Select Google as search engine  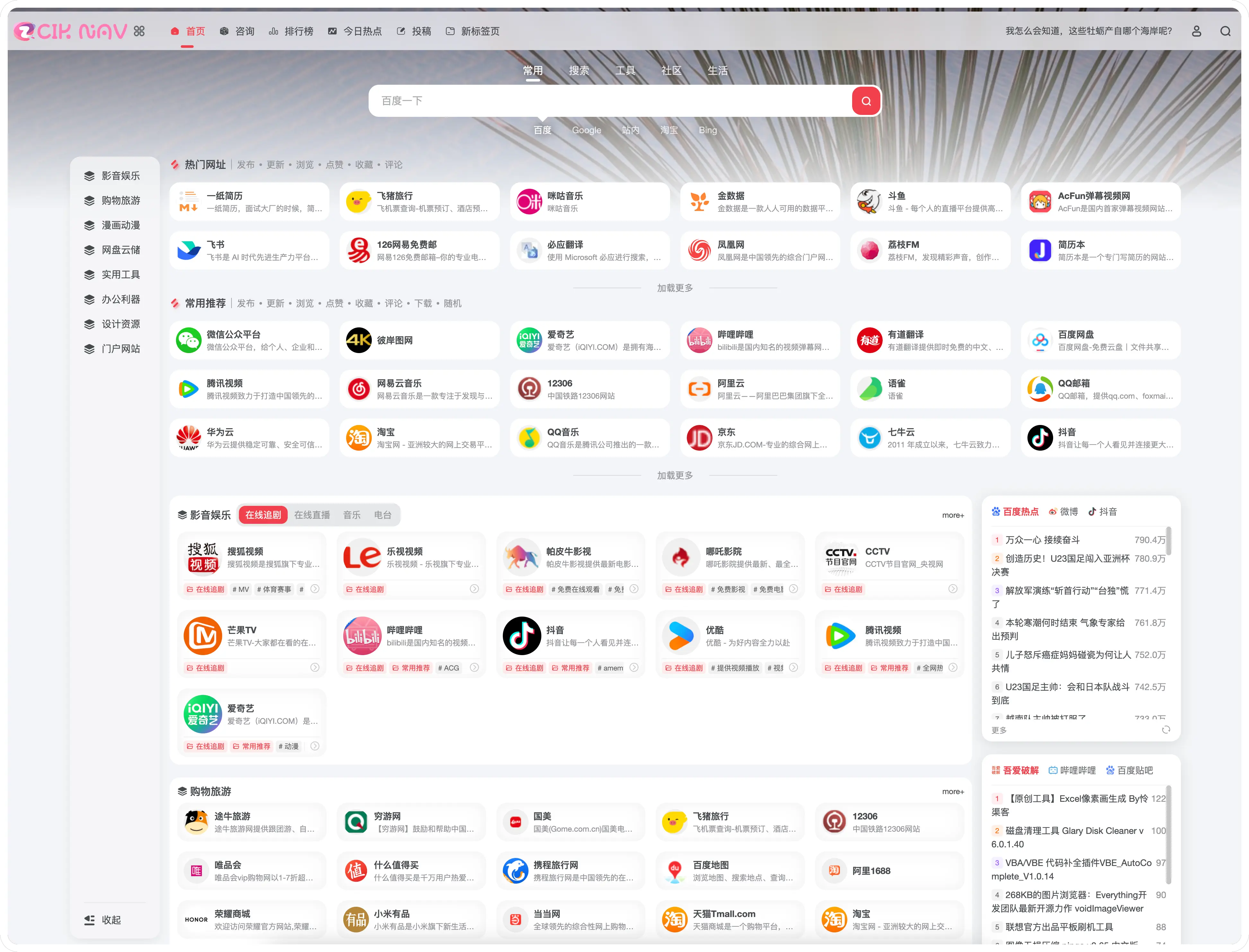(586, 130)
